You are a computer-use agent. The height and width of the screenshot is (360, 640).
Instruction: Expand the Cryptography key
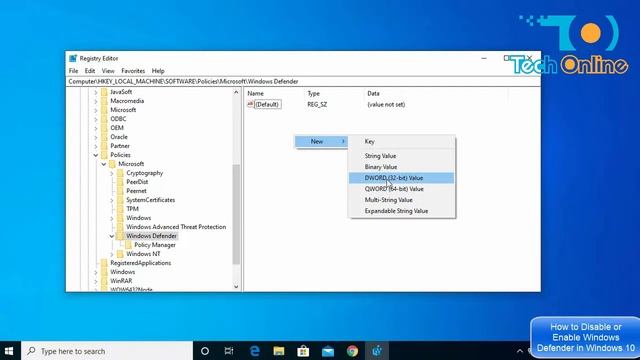click(x=112, y=173)
